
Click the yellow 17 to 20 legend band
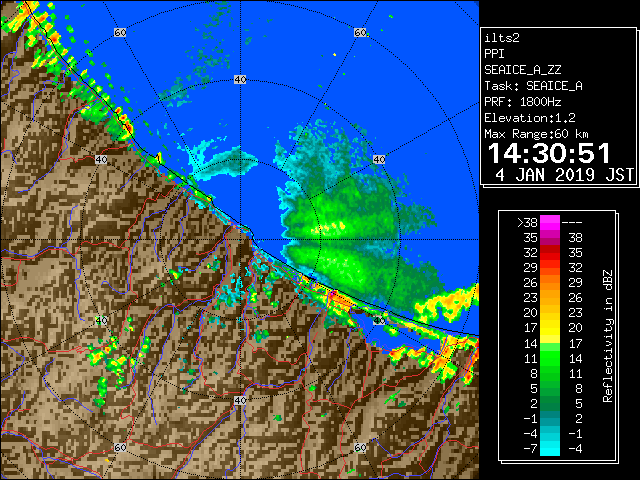click(x=550, y=328)
